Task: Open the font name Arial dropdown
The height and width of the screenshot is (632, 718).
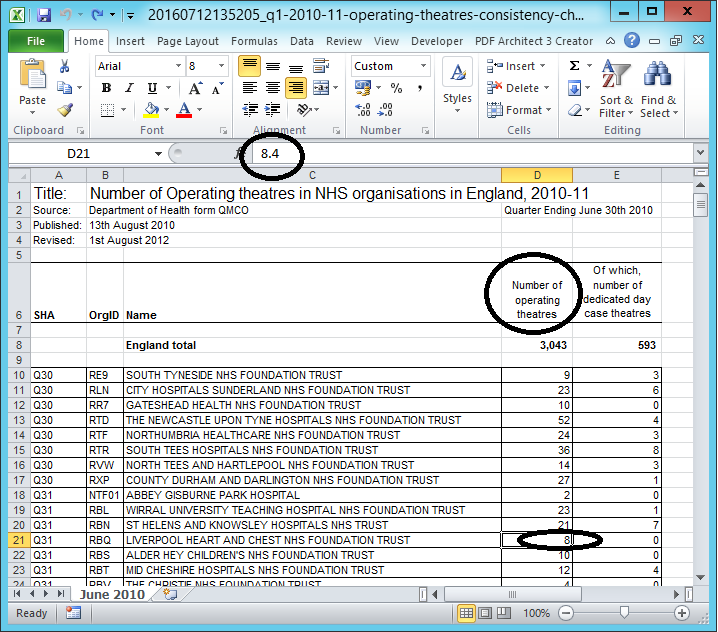Action: click(179, 66)
